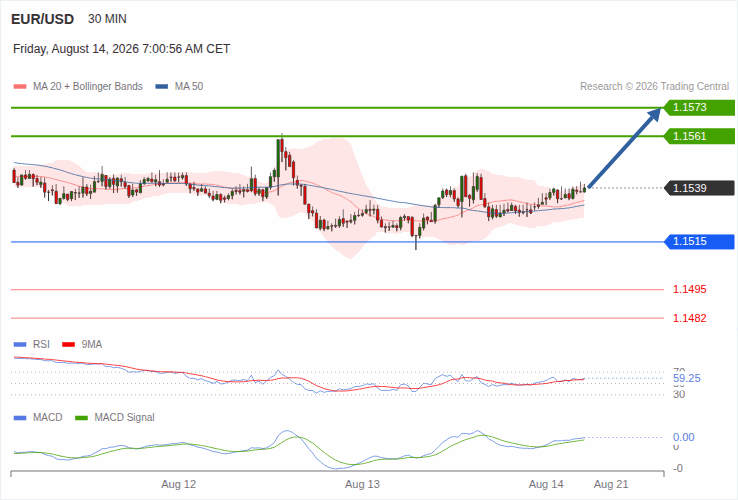Image resolution: width=738 pixels, height=500 pixels.
Task: Click the MA 50 blue legend swatch
Action: [161, 87]
